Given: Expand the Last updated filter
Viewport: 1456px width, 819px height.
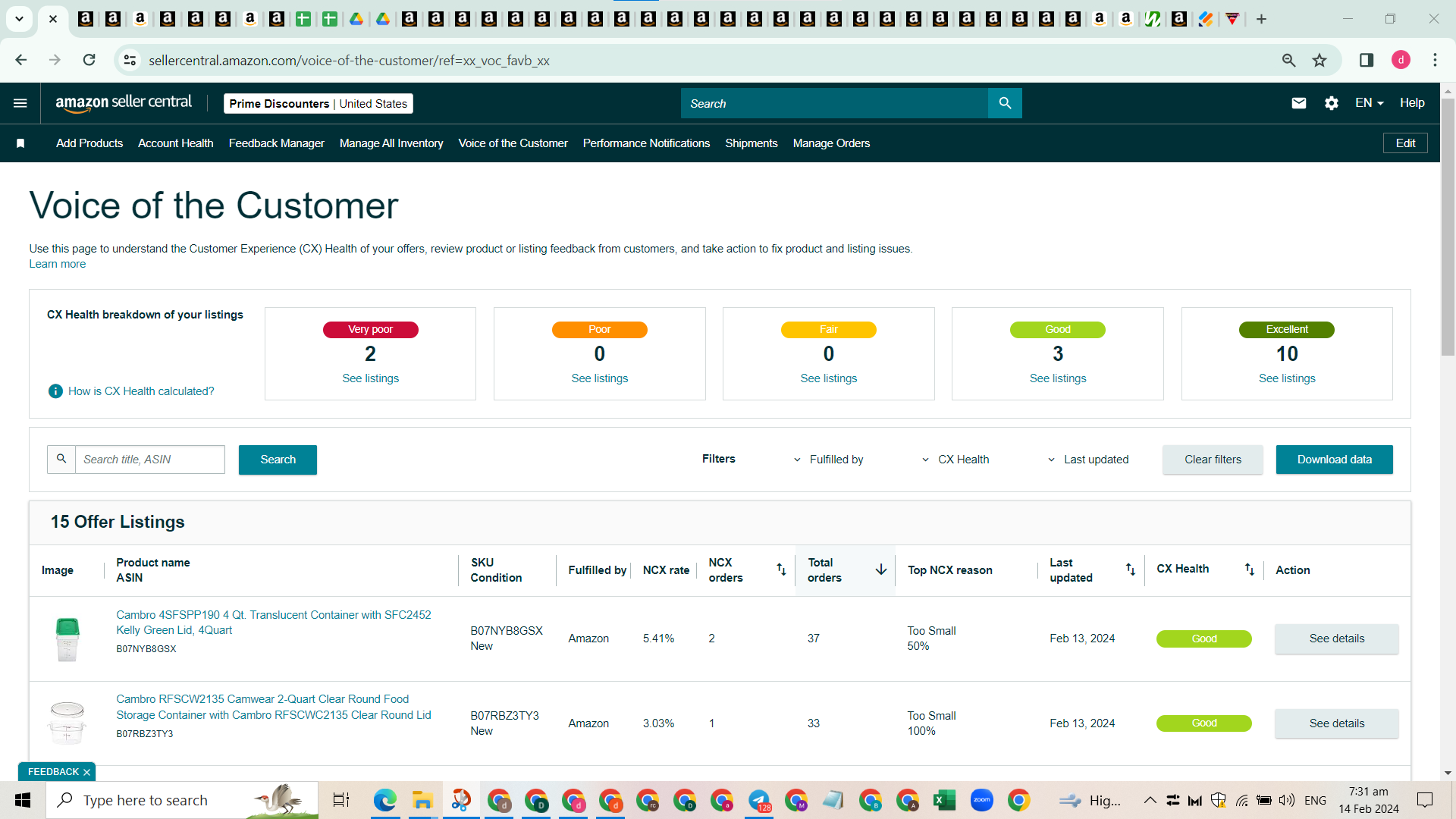Looking at the screenshot, I should (x=1087, y=460).
